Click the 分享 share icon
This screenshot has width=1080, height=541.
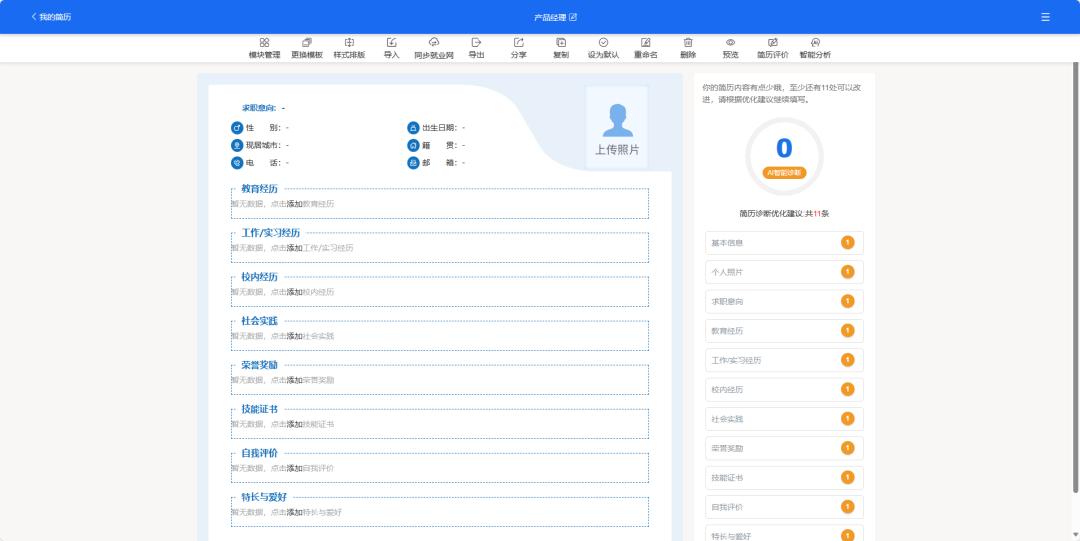tap(518, 48)
